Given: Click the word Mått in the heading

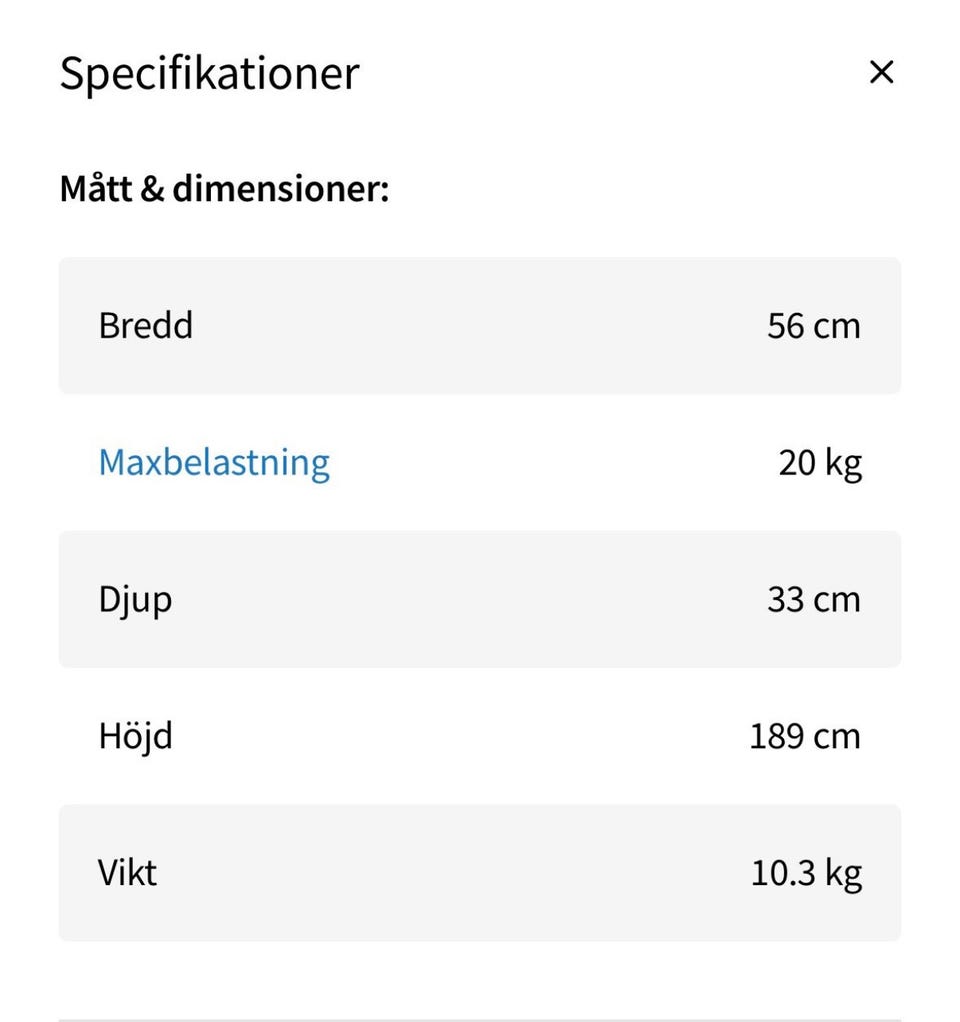Looking at the screenshot, I should [x=95, y=188].
